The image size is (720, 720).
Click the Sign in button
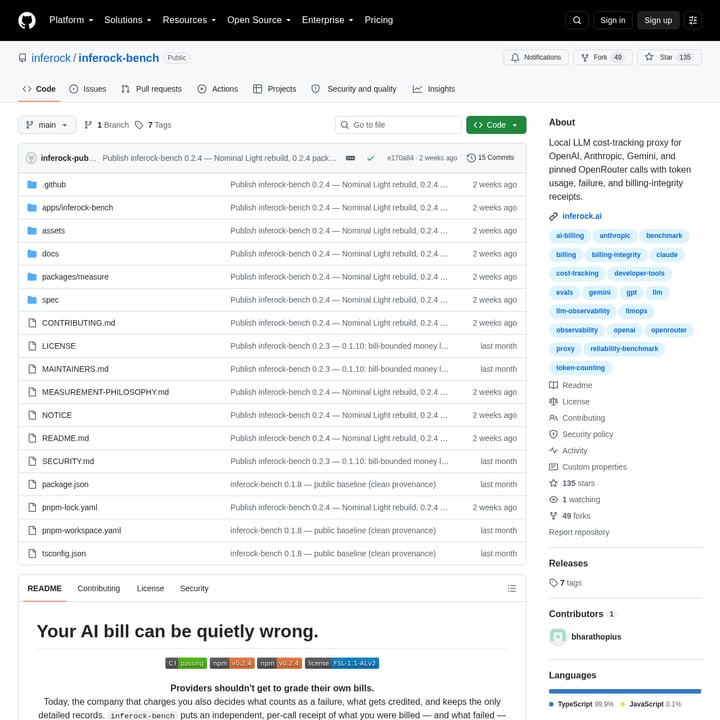(x=613, y=20)
